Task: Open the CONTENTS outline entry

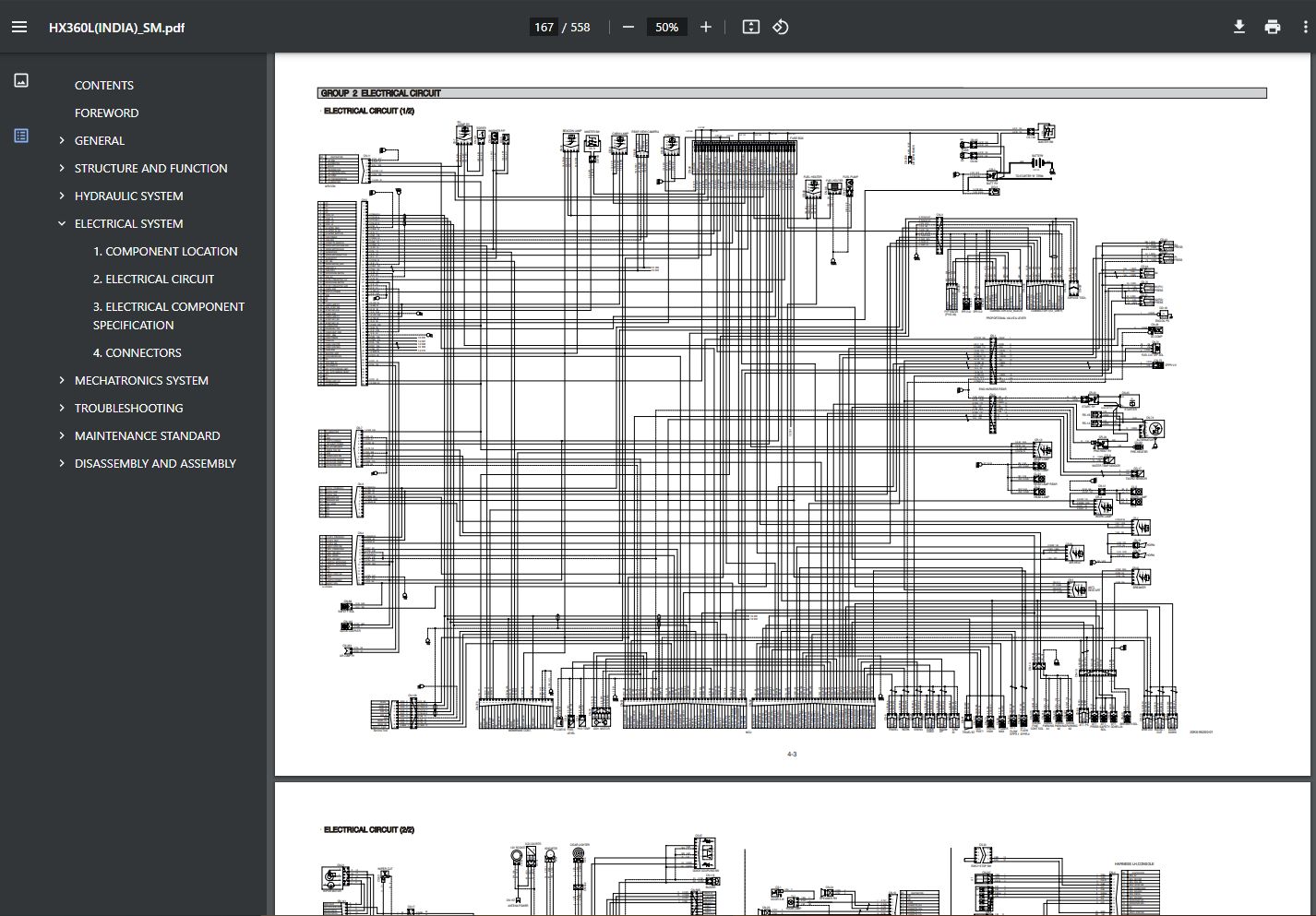Action: coord(104,85)
